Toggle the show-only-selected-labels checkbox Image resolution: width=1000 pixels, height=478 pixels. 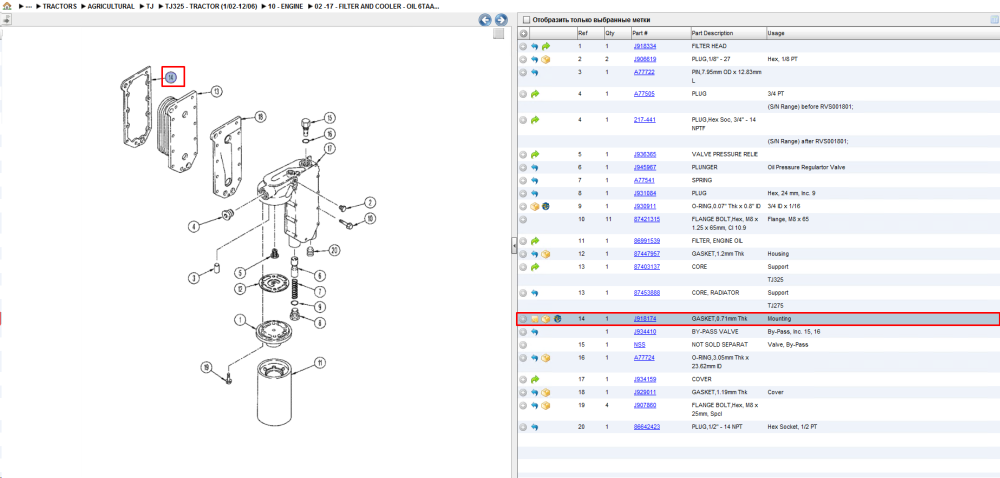coord(526,20)
